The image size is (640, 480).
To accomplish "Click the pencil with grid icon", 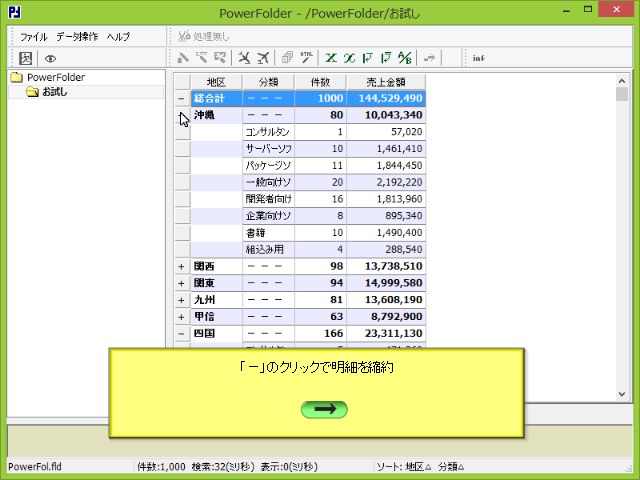I will [x=220, y=58].
